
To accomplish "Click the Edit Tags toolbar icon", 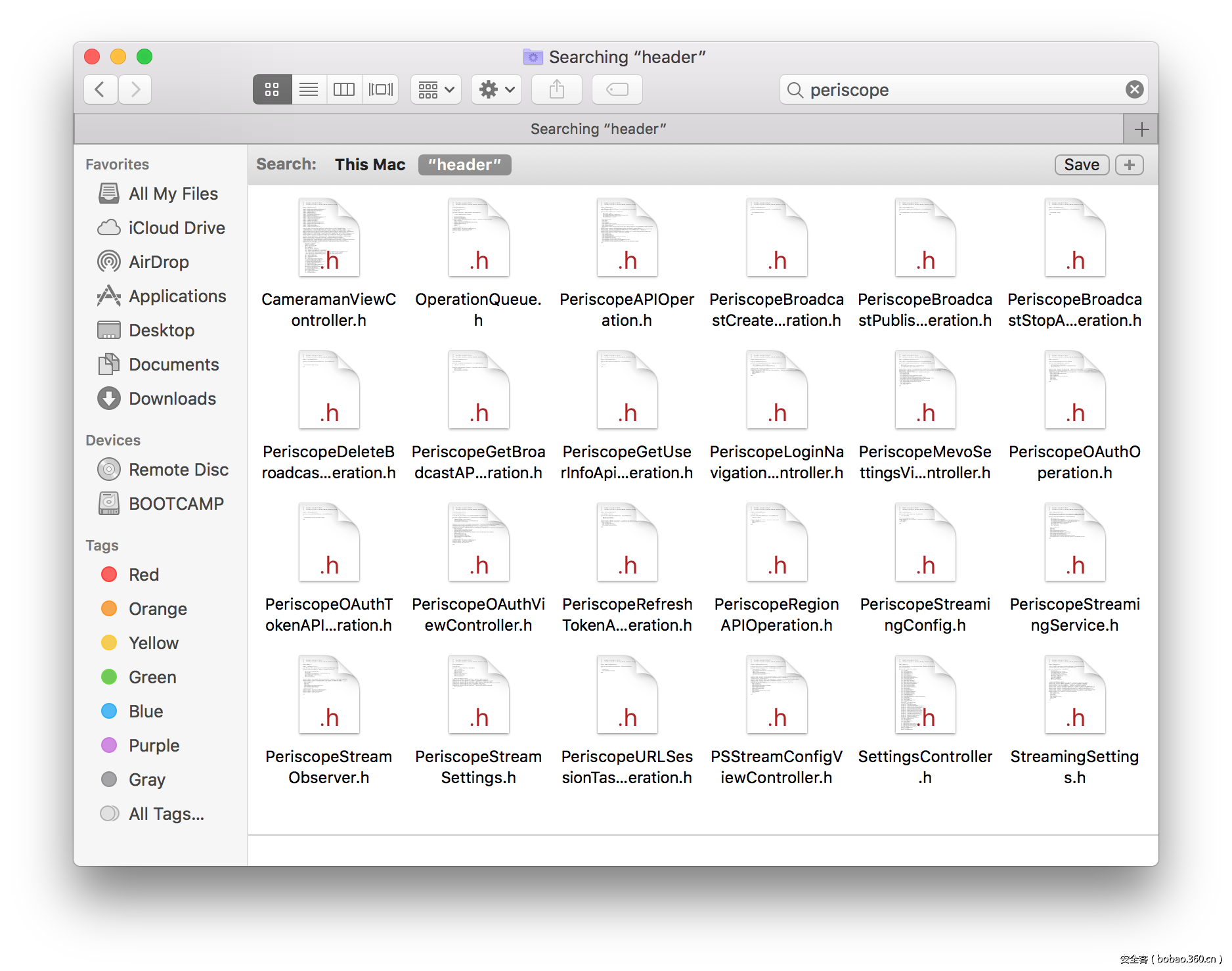I will 617,89.
